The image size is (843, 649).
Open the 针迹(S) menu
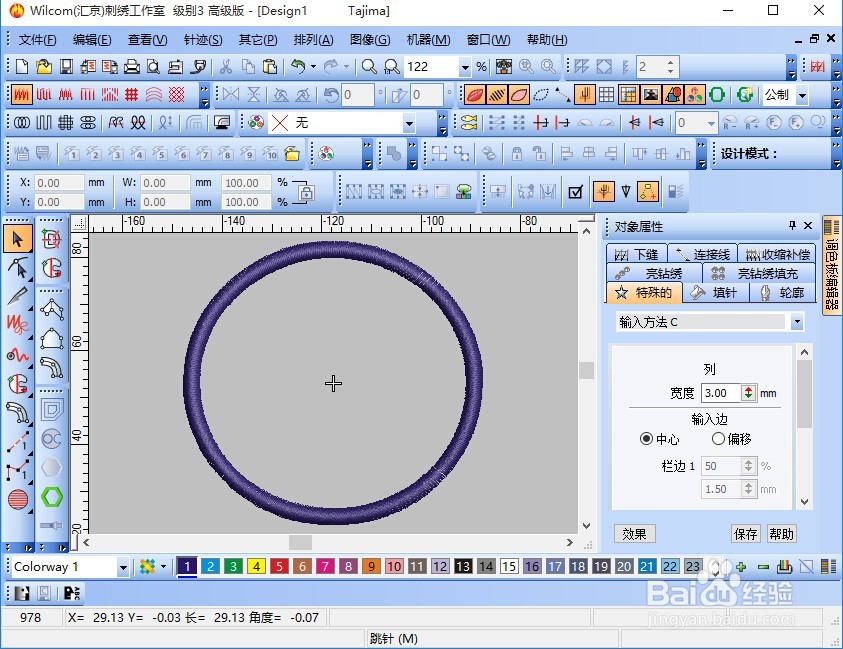click(203, 40)
